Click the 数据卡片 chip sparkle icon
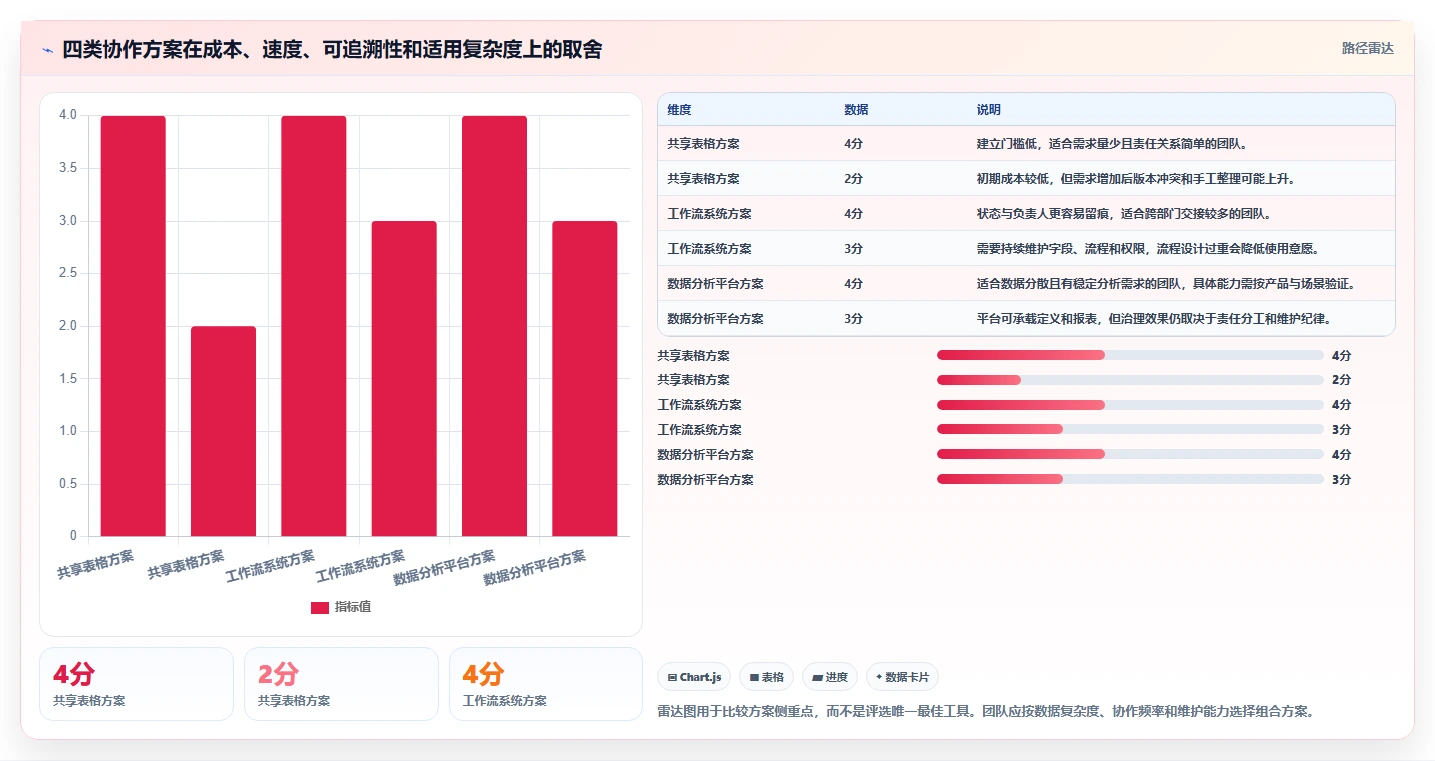This screenshot has width=1435, height=761. tap(879, 677)
